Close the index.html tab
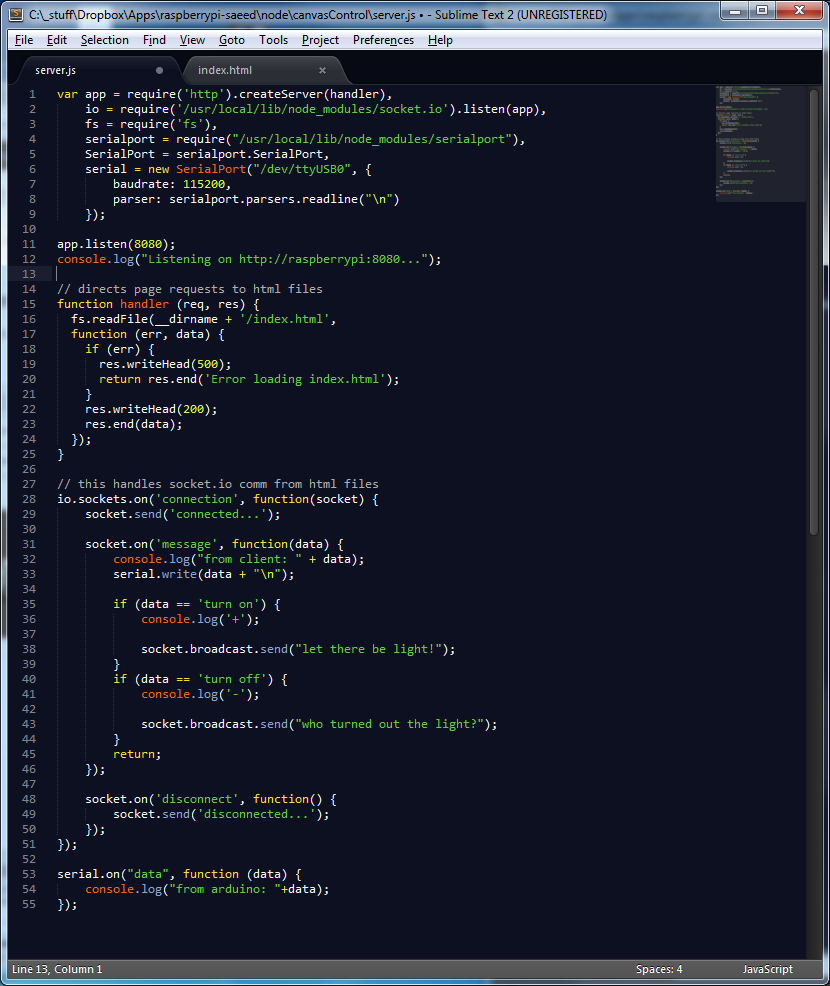The width and height of the screenshot is (830, 986). point(323,70)
